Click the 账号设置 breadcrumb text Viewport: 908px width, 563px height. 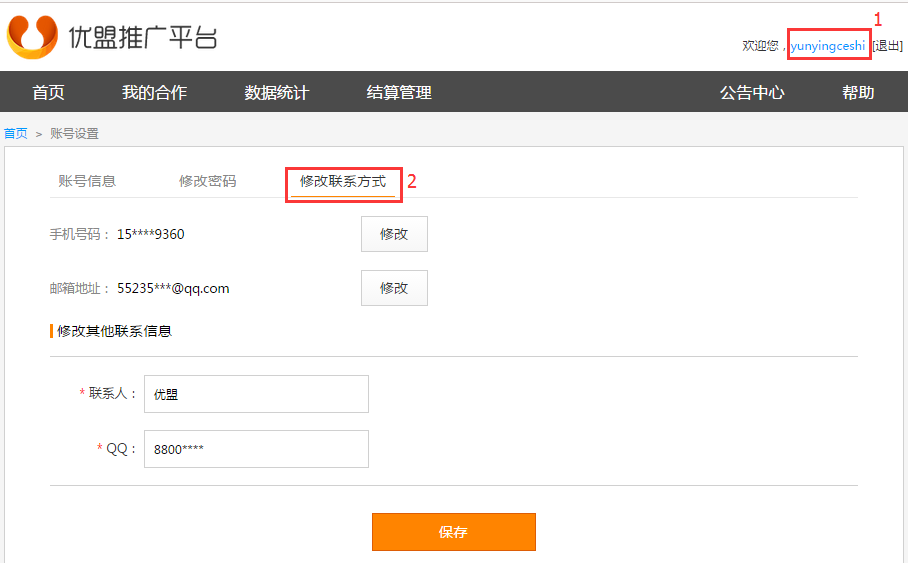[75, 134]
